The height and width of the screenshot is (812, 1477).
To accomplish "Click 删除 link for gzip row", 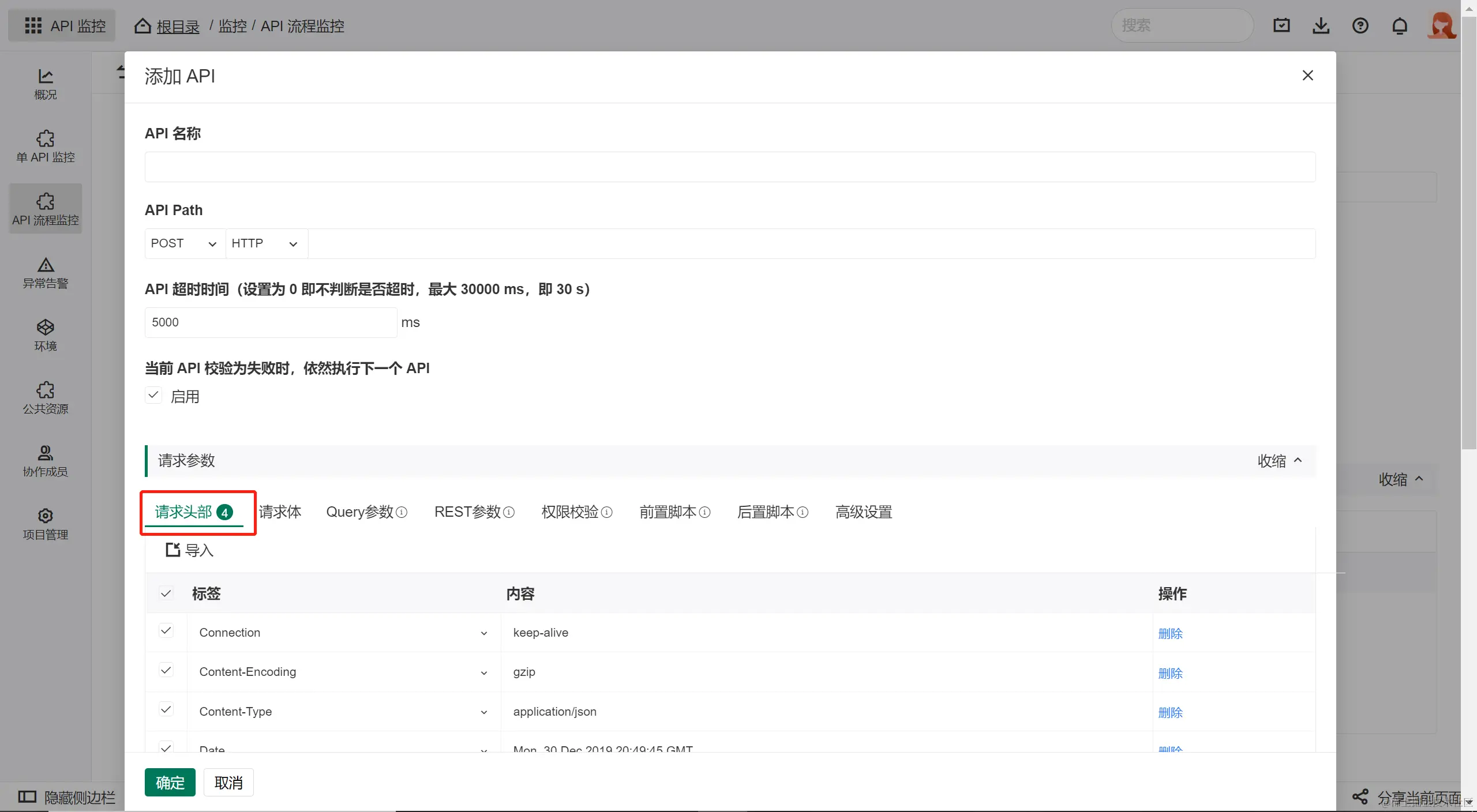I will [1170, 673].
